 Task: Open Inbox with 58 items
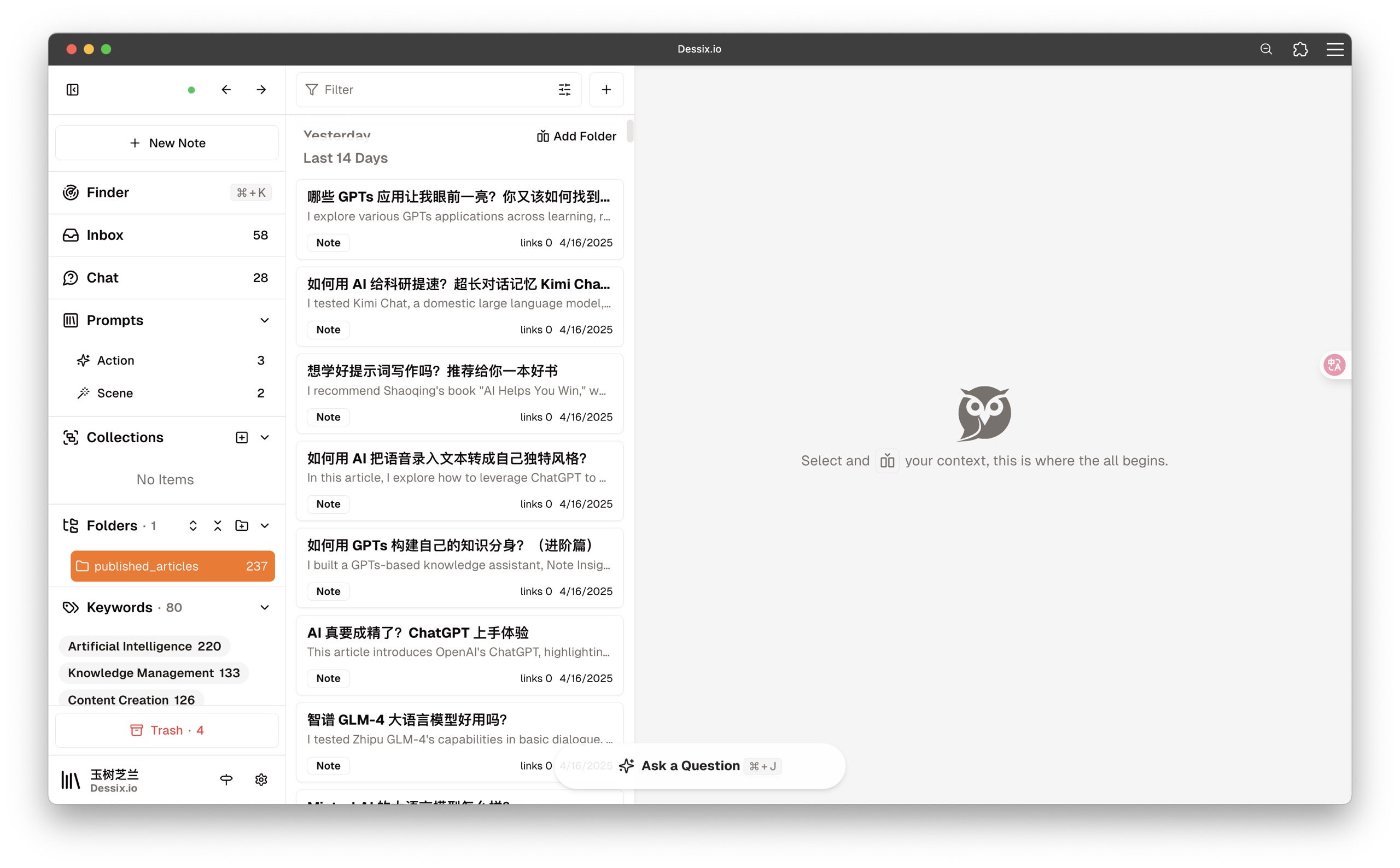[x=167, y=236]
